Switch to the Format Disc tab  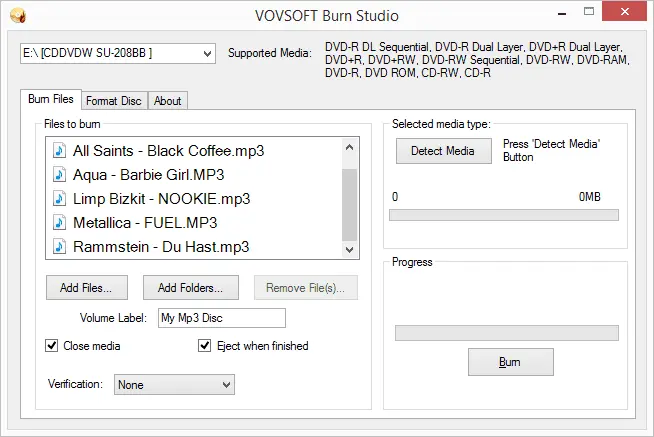point(113,100)
